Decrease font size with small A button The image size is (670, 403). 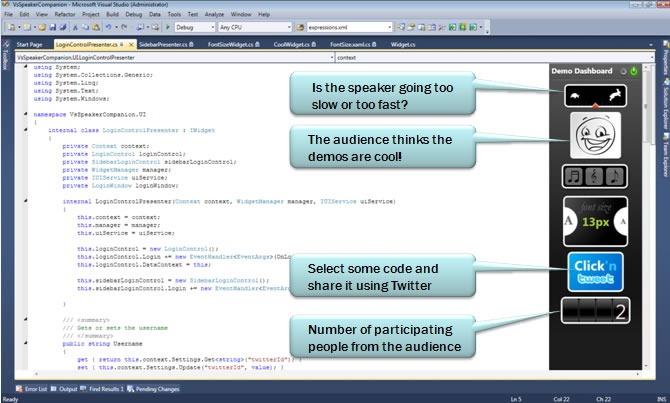point(622,221)
